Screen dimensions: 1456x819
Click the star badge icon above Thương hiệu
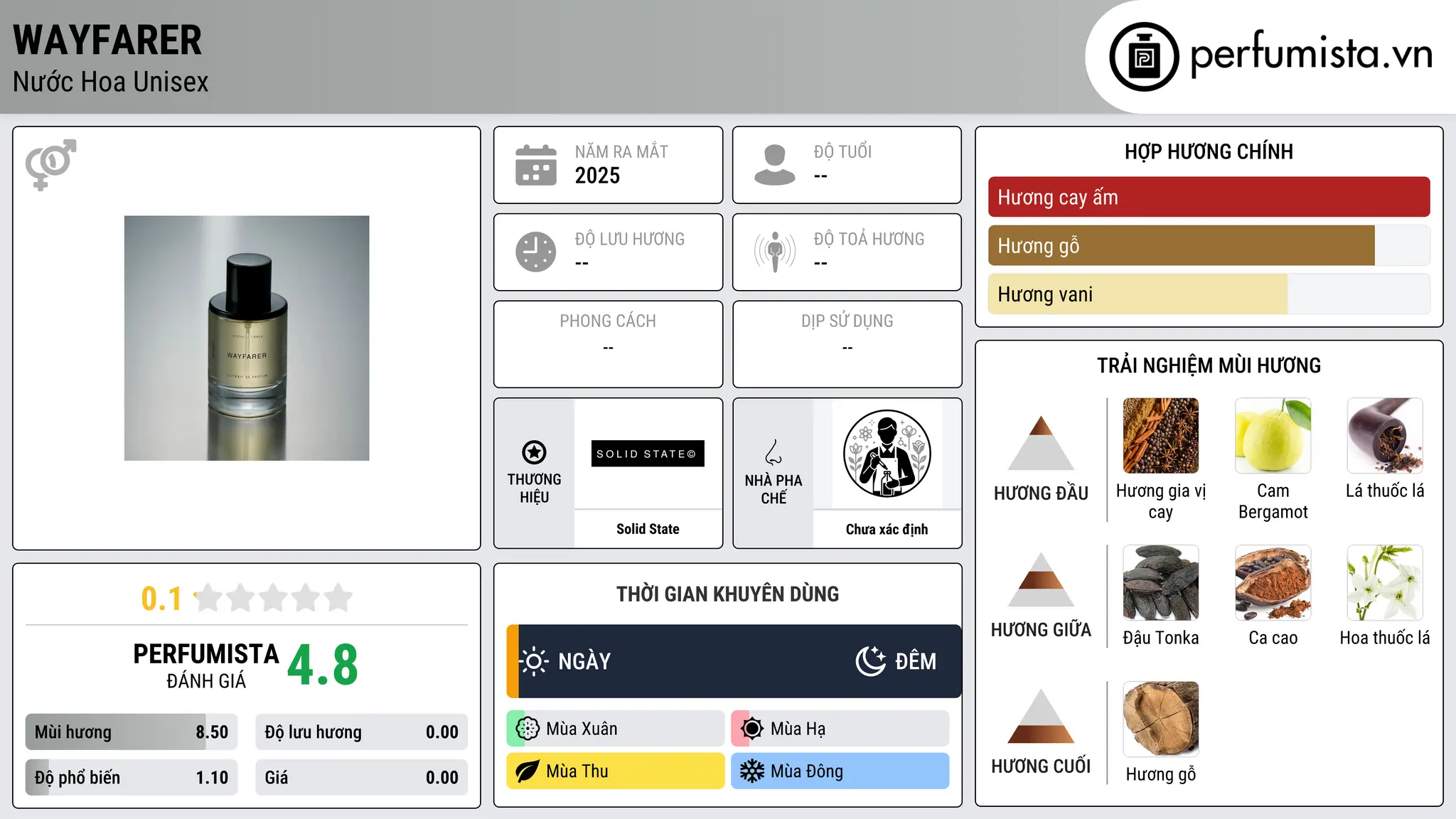pyautogui.click(x=534, y=452)
